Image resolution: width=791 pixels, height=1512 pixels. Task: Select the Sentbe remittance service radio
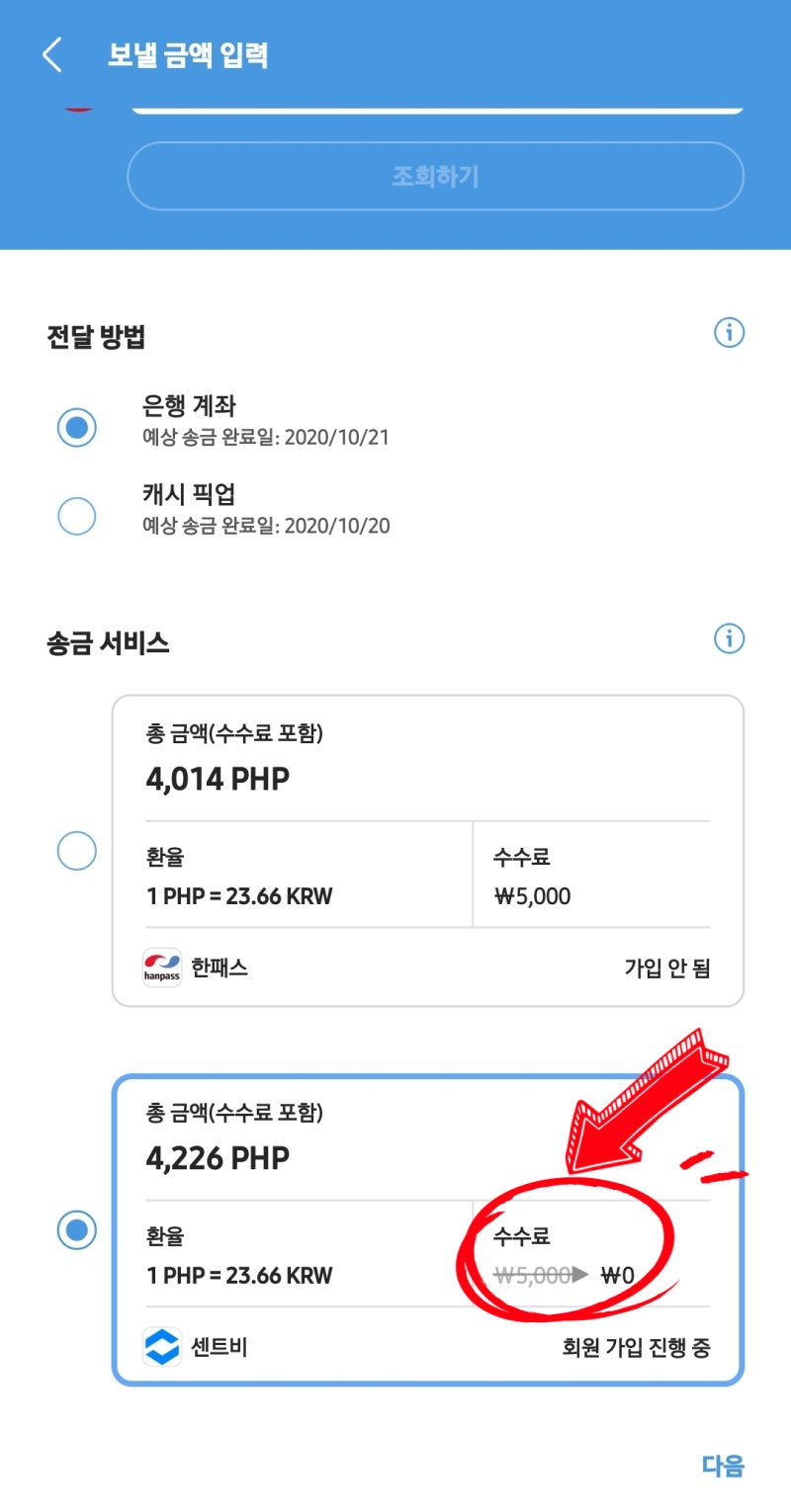point(76,1230)
